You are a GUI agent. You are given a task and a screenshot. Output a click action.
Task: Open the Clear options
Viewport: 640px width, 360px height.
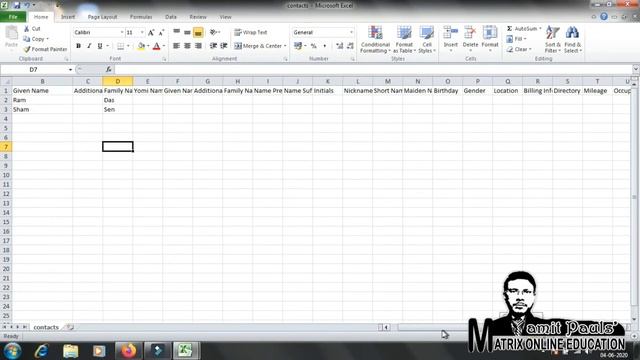tap(518, 49)
